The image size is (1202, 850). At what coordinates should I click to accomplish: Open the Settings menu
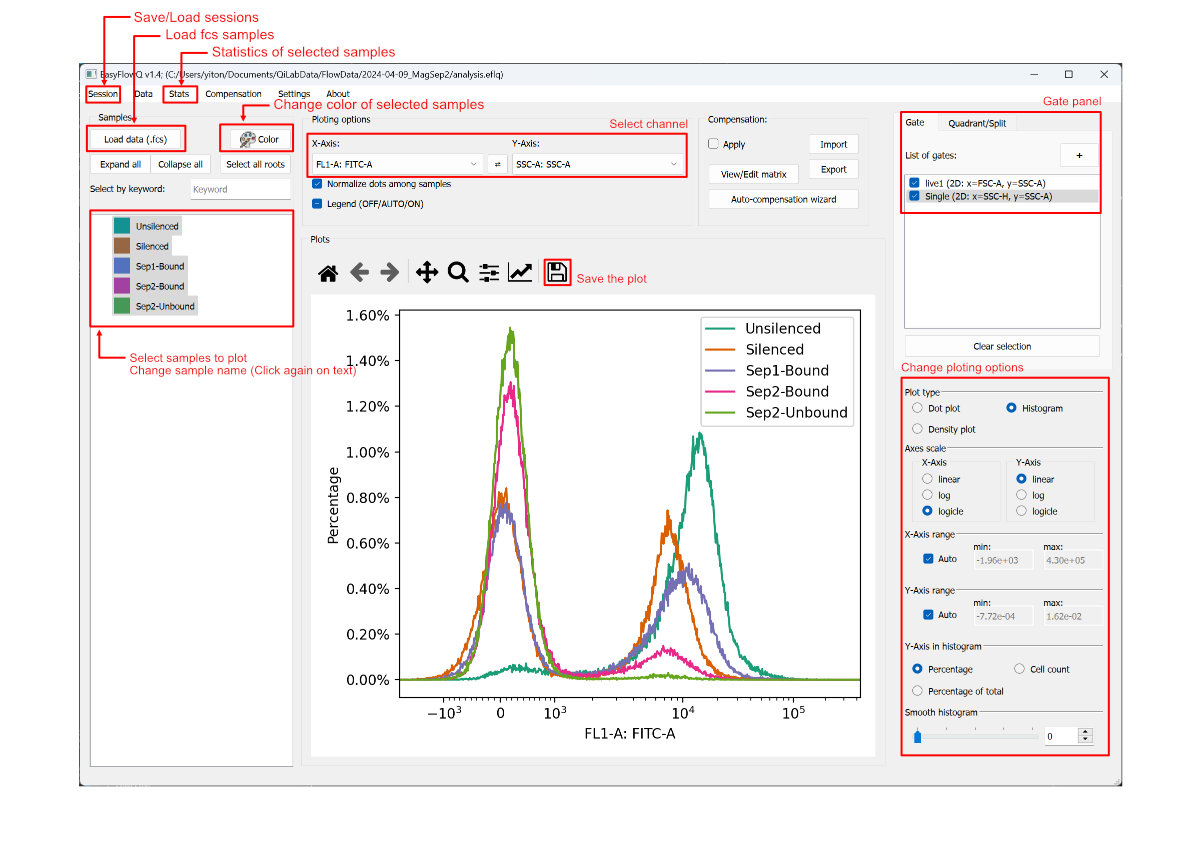click(294, 94)
